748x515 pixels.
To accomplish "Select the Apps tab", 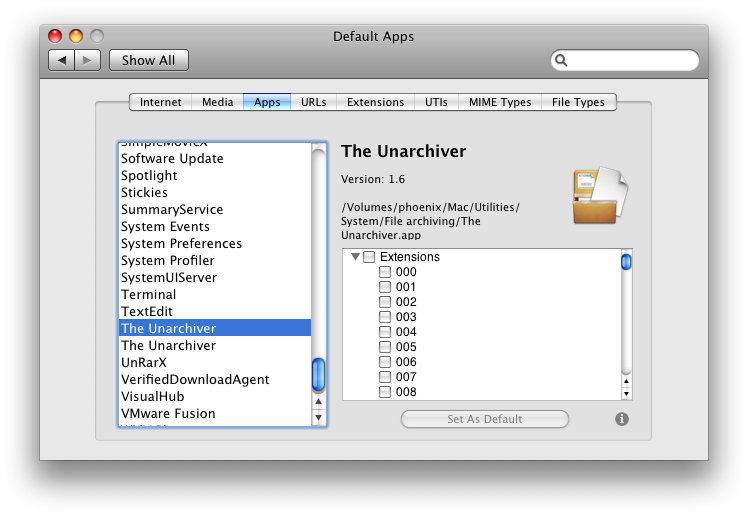I will click(267, 102).
